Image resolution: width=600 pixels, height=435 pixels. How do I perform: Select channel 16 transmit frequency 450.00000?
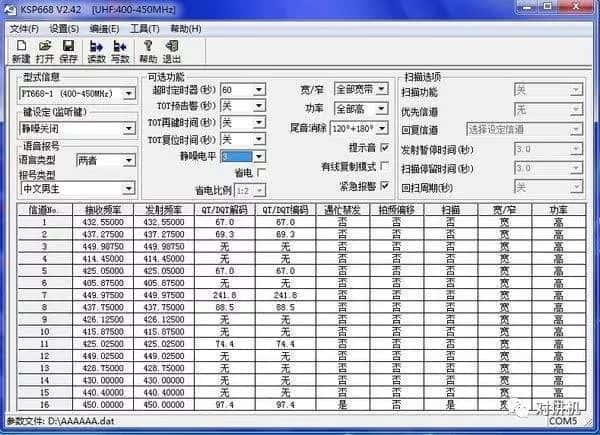164,405
